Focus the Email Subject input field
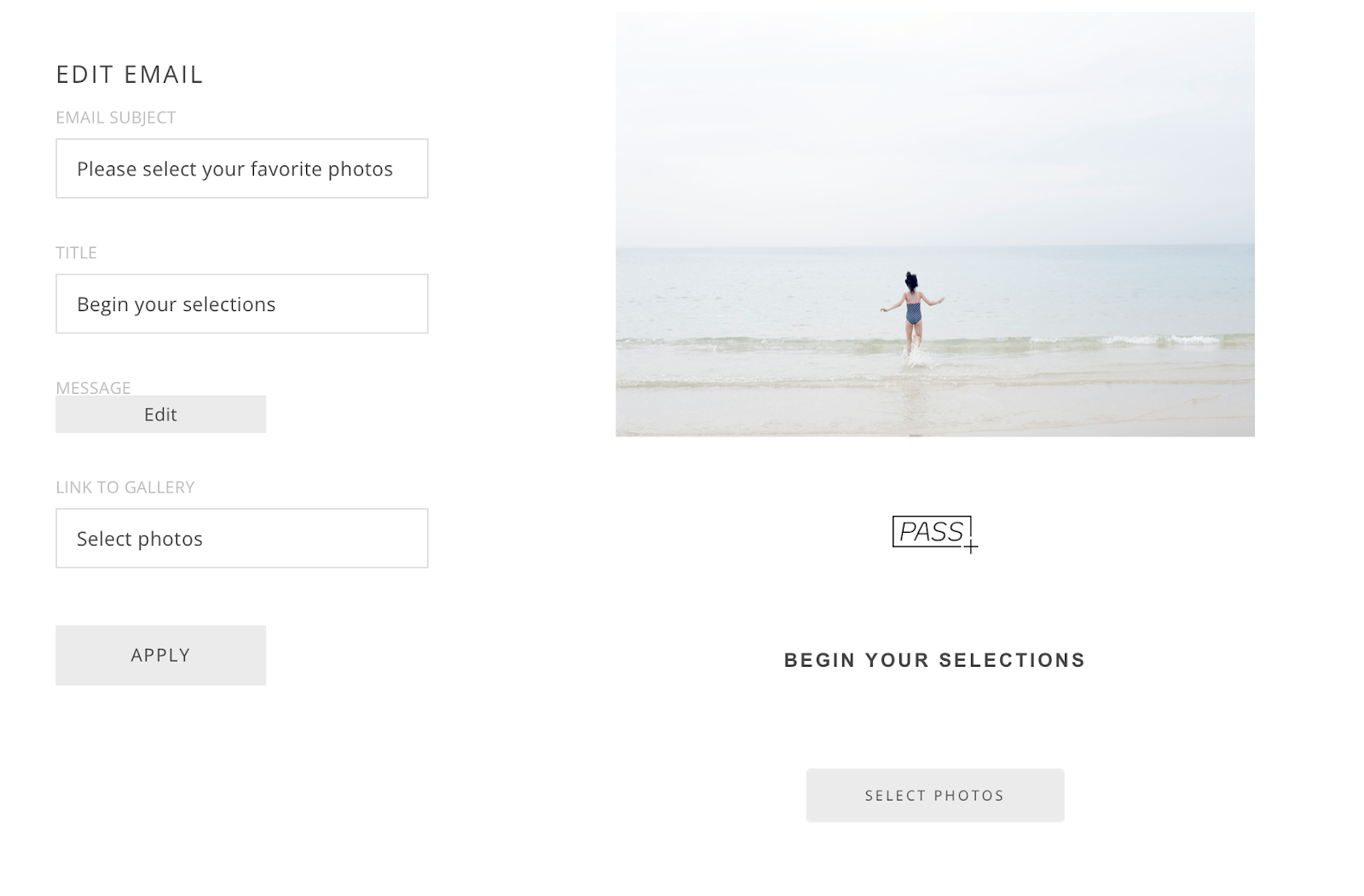The height and width of the screenshot is (896, 1364). coord(242,169)
